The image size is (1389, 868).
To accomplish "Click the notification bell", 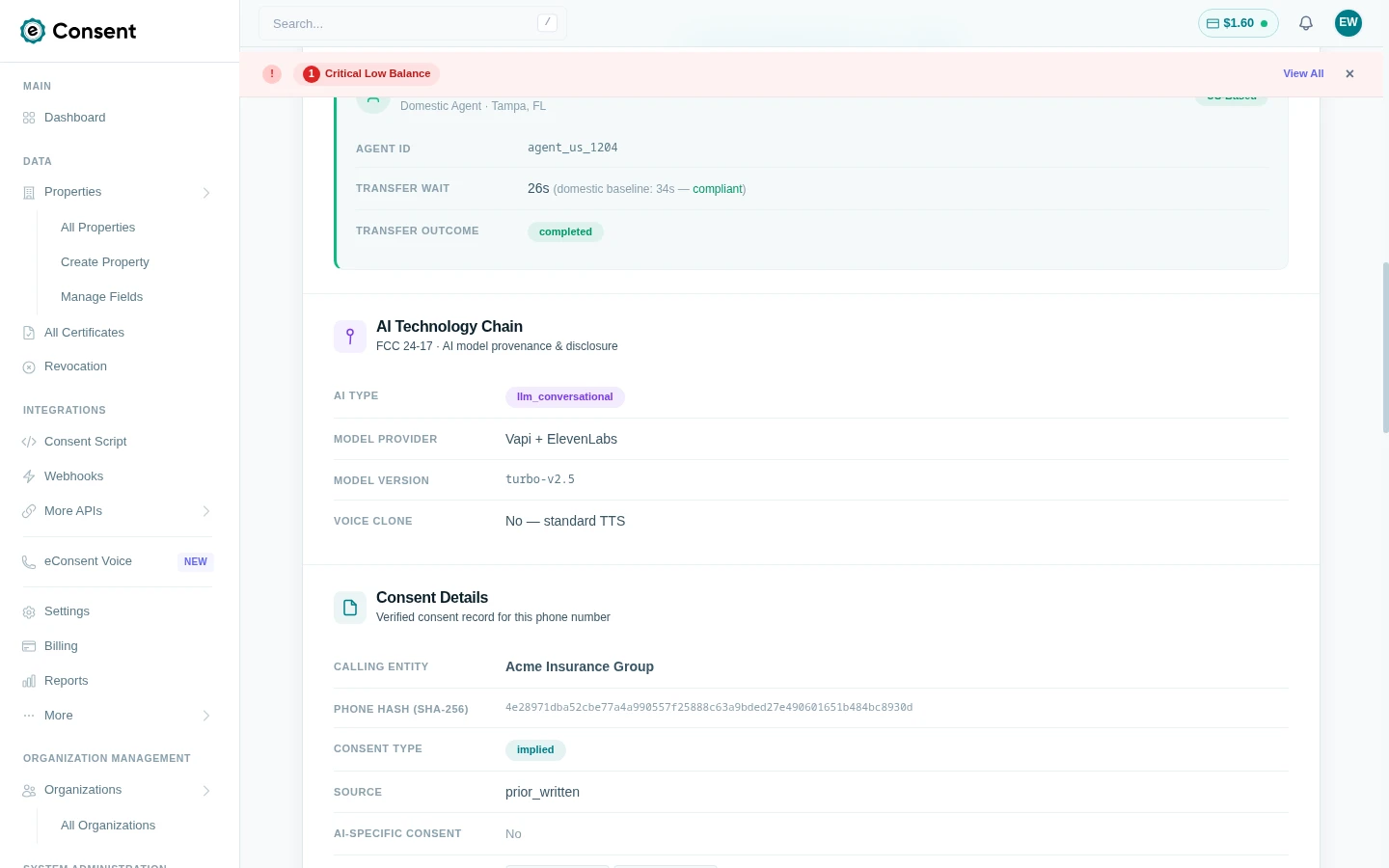I will 1306,23.
